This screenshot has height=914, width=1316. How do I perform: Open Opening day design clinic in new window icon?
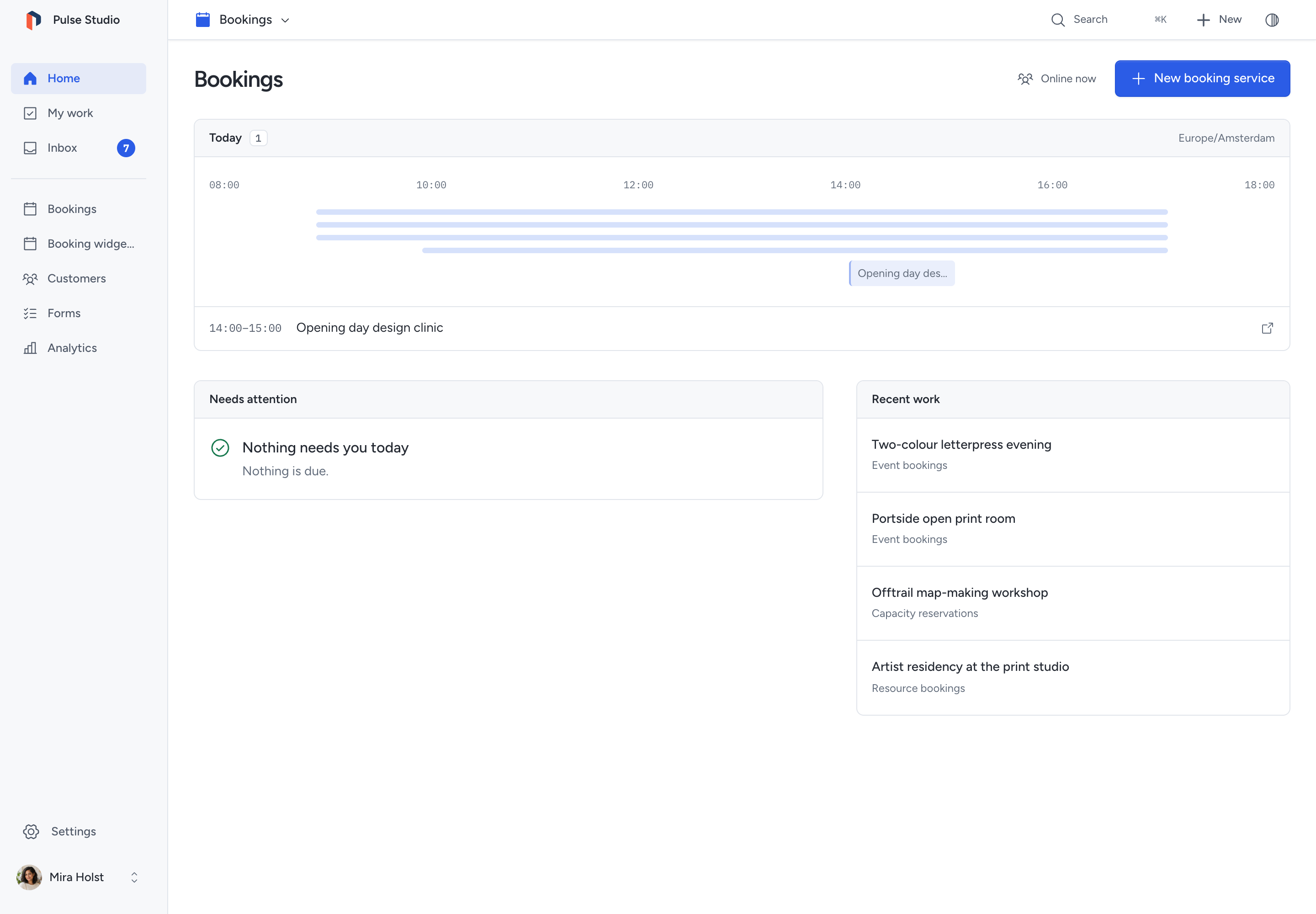pyautogui.click(x=1267, y=328)
